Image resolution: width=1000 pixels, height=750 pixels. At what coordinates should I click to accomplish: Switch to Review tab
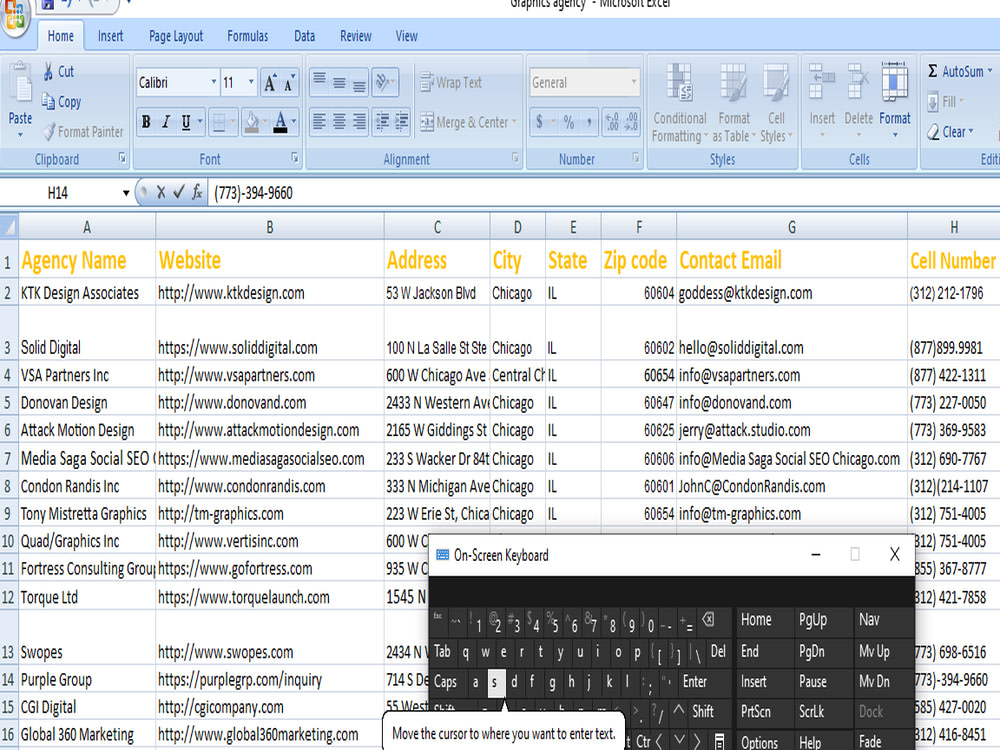coord(355,36)
